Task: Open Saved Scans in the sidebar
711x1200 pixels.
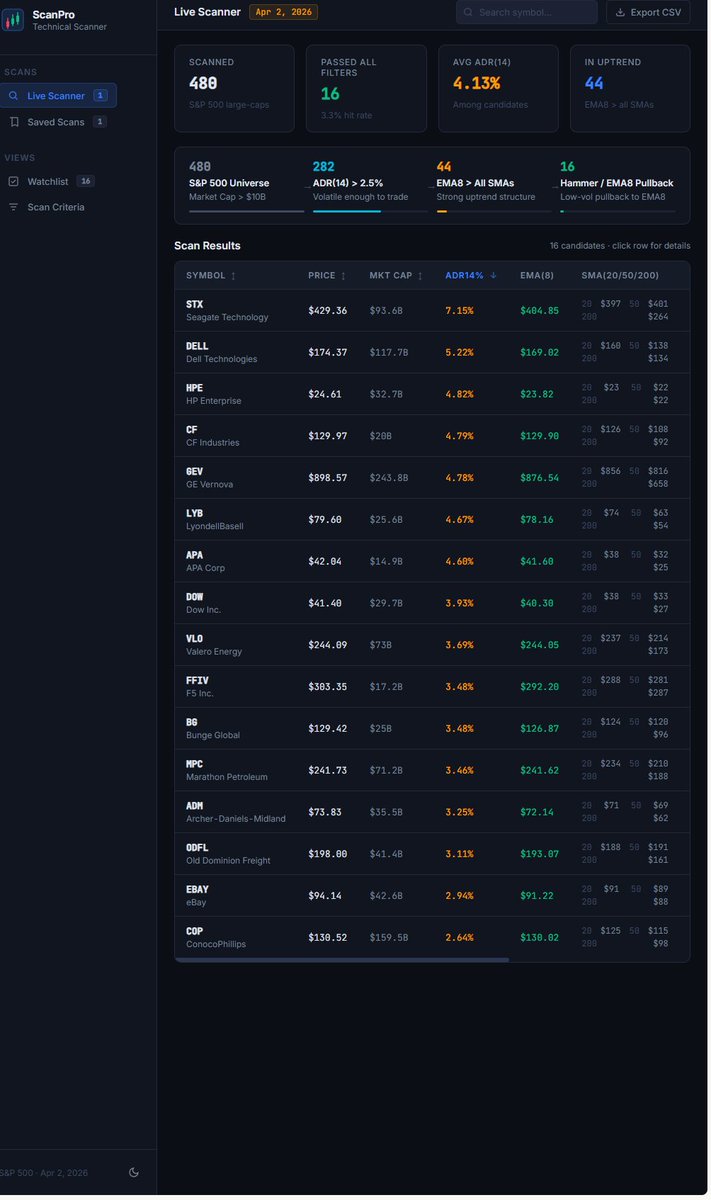Action: pos(58,122)
